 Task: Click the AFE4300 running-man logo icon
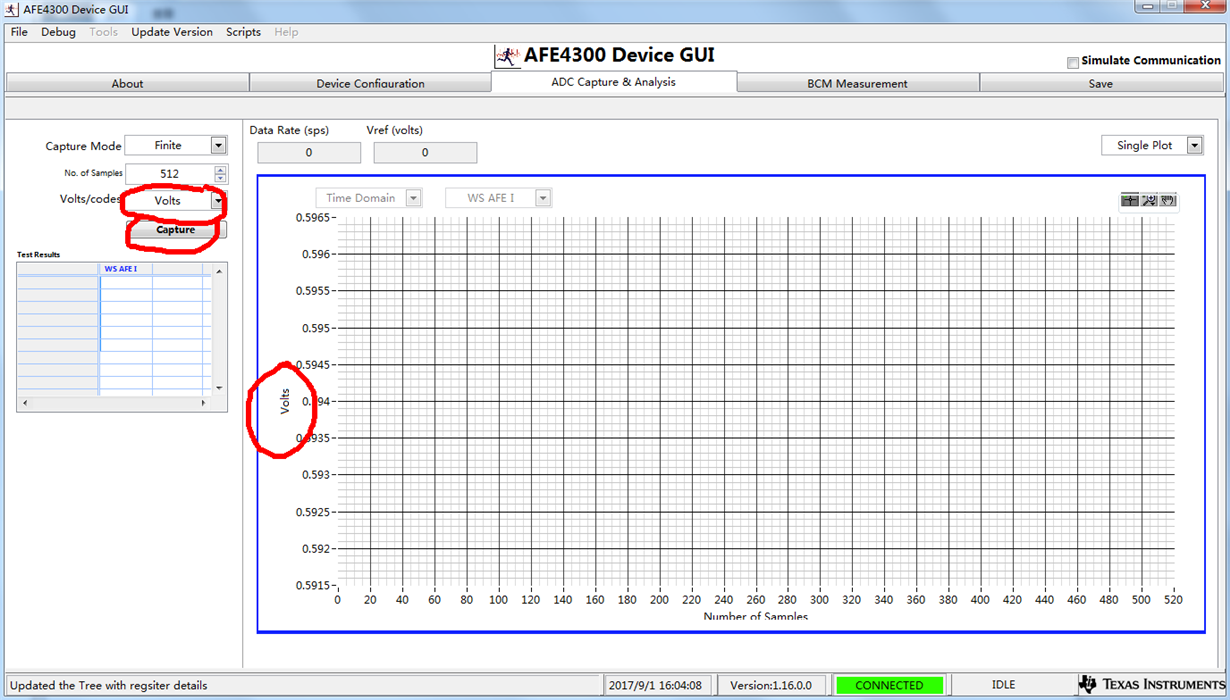point(508,57)
